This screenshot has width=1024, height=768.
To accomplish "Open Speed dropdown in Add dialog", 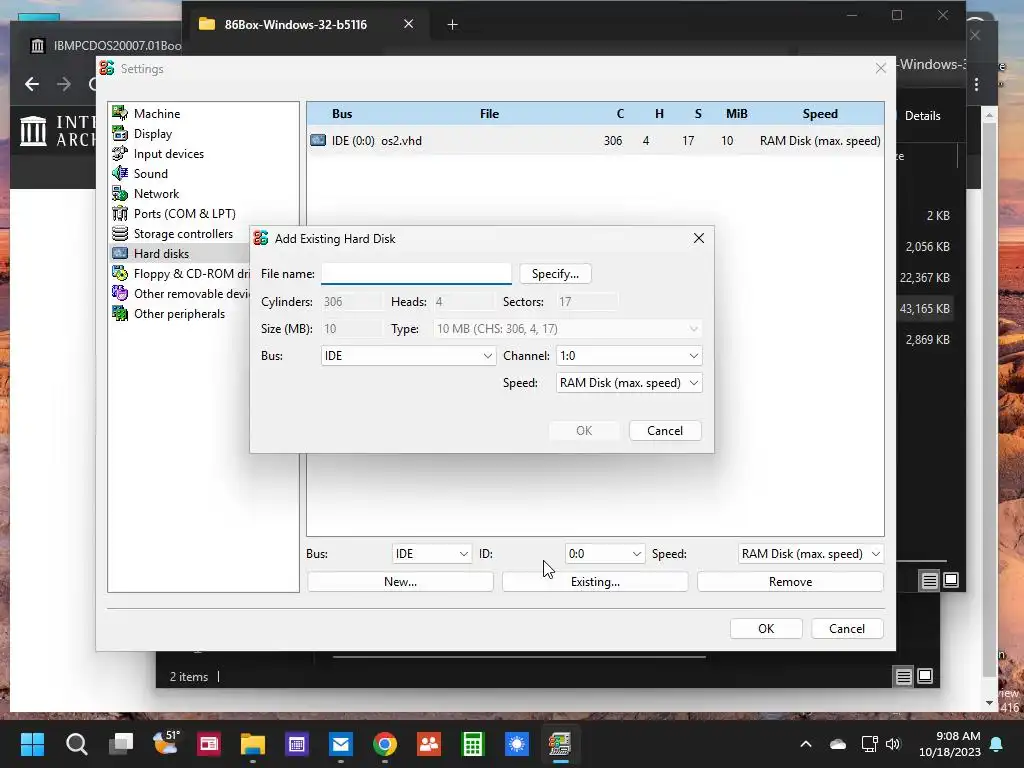I will (629, 383).
